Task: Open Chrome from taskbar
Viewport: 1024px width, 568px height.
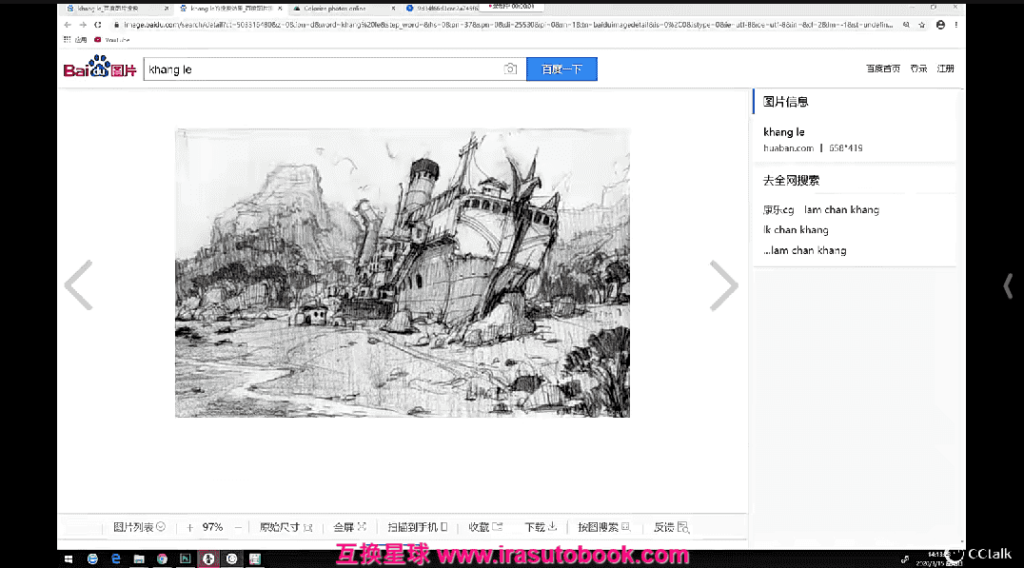Action: (x=162, y=559)
